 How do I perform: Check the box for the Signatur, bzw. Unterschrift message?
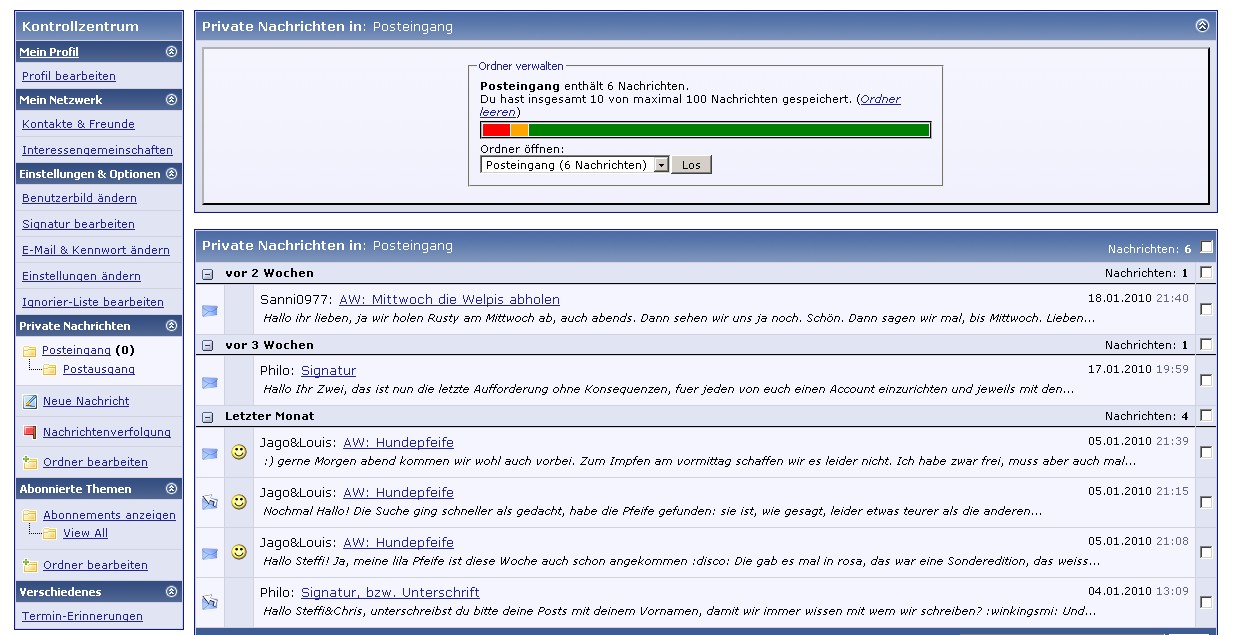[x=1206, y=602]
